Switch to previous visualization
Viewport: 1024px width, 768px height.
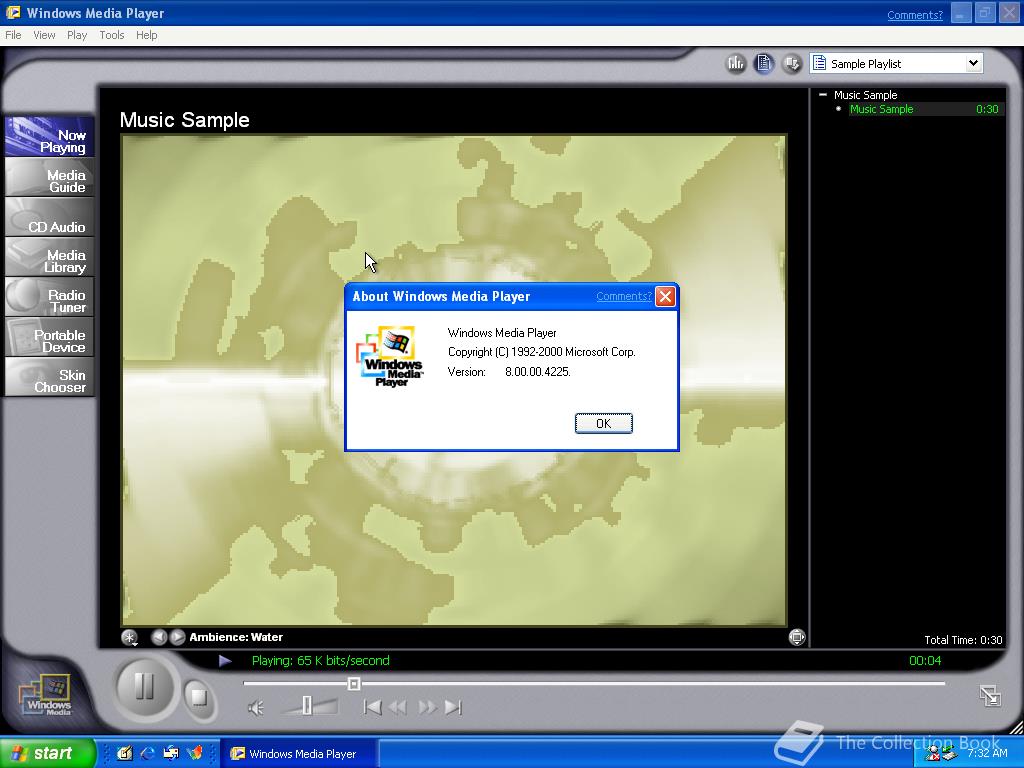point(159,637)
